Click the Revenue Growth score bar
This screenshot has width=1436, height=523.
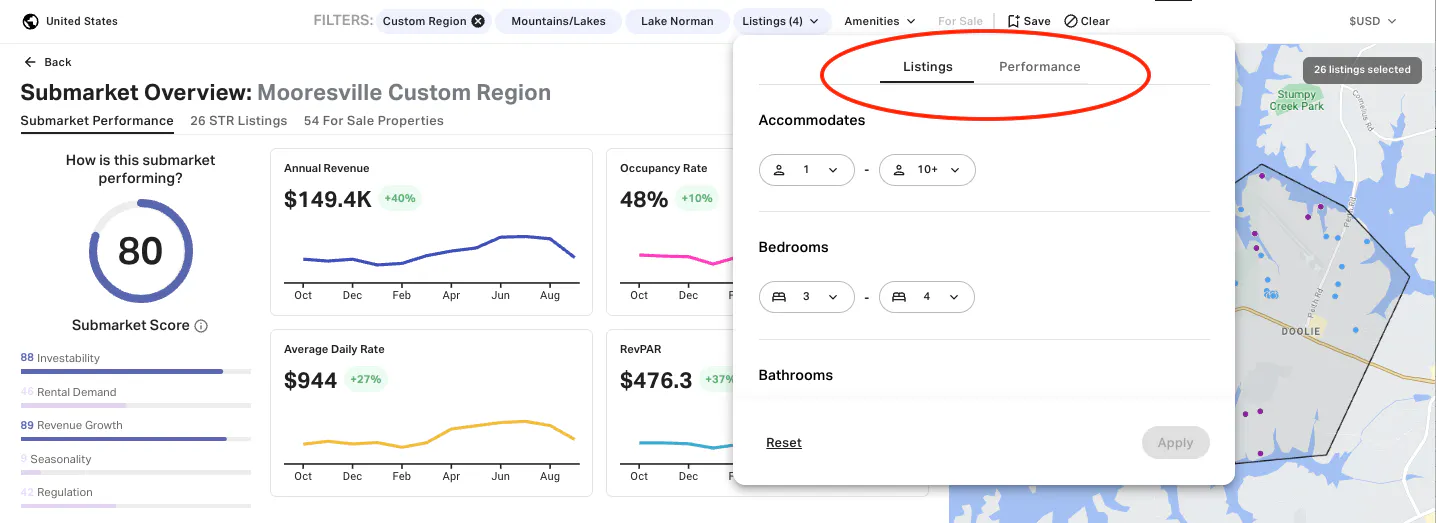click(136, 438)
